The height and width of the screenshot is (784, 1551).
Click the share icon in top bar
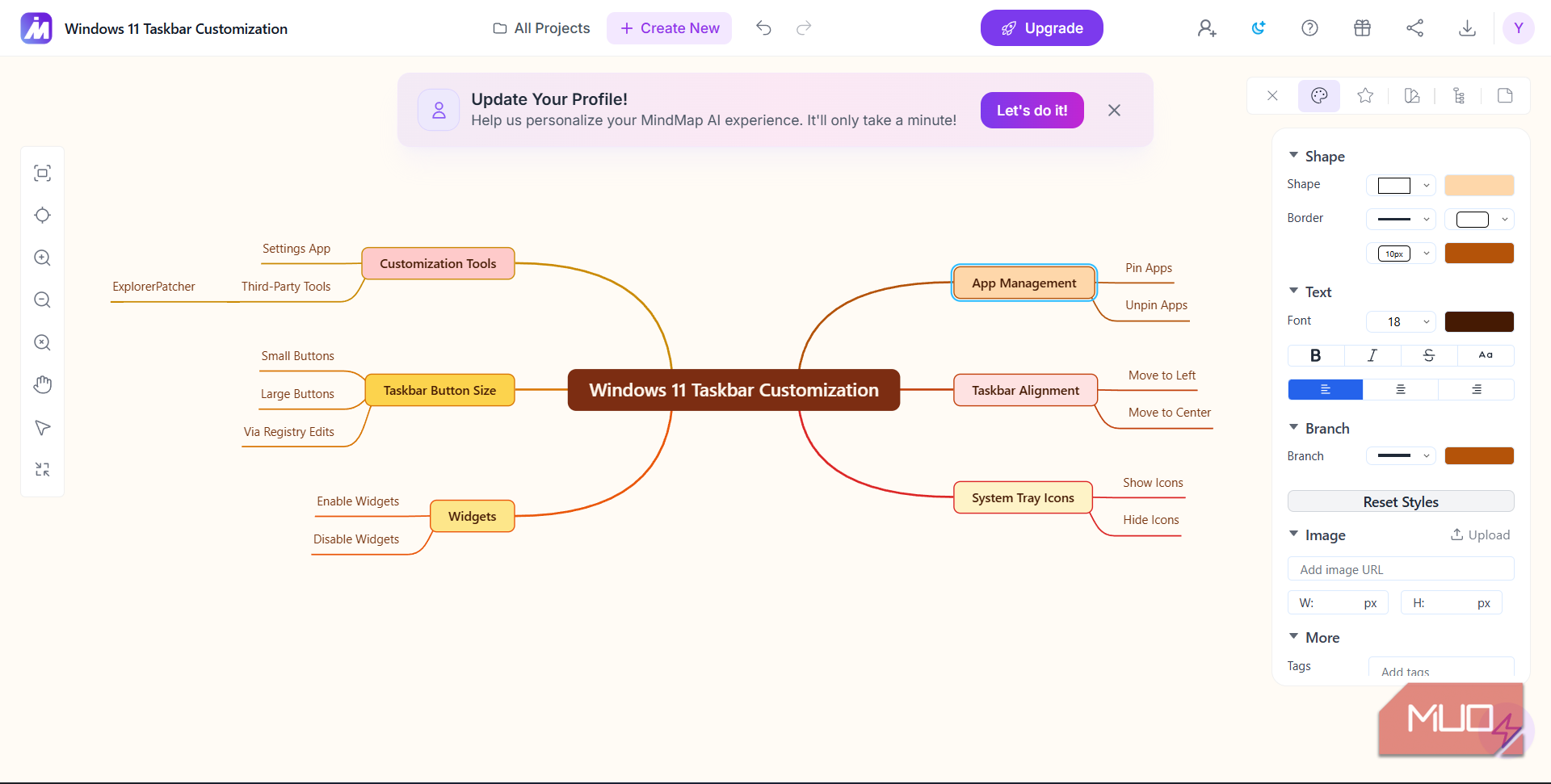(x=1415, y=28)
